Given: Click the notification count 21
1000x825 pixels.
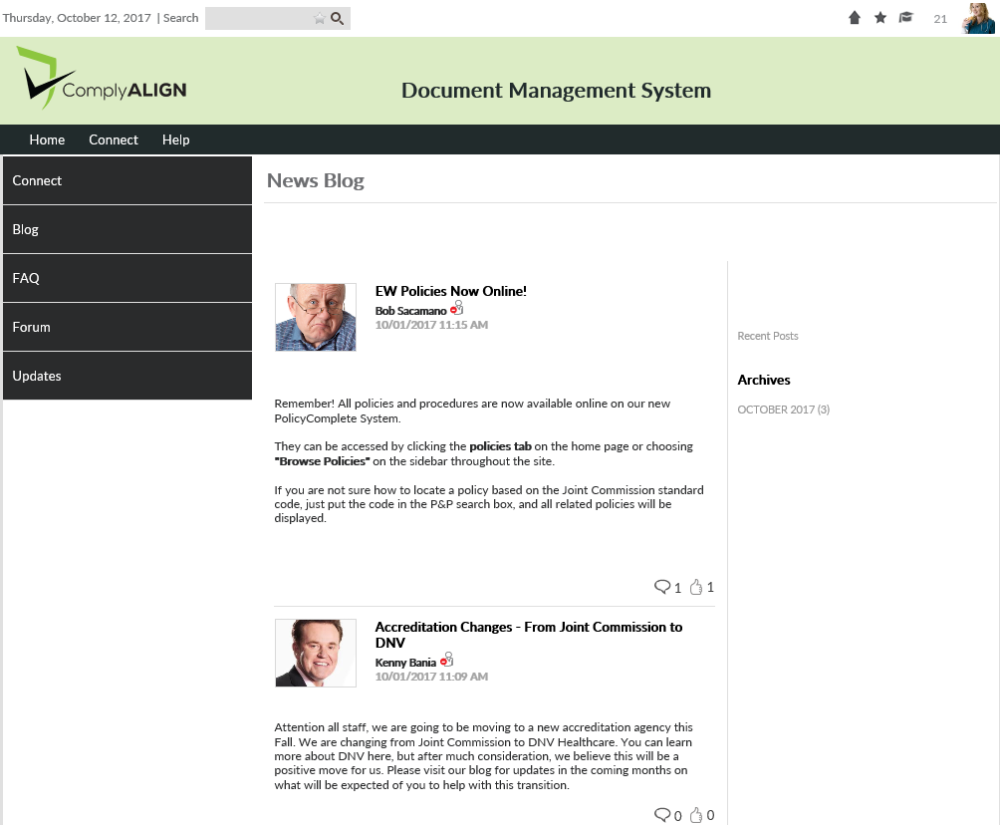Looking at the screenshot, I should point(940,19).
